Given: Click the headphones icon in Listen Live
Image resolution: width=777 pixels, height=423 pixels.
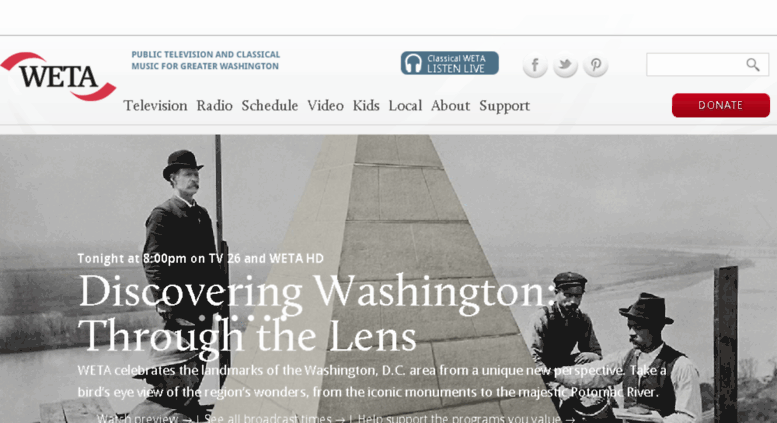Looking at the screenshot, I should pyautogui.click(x=413, y=63).
